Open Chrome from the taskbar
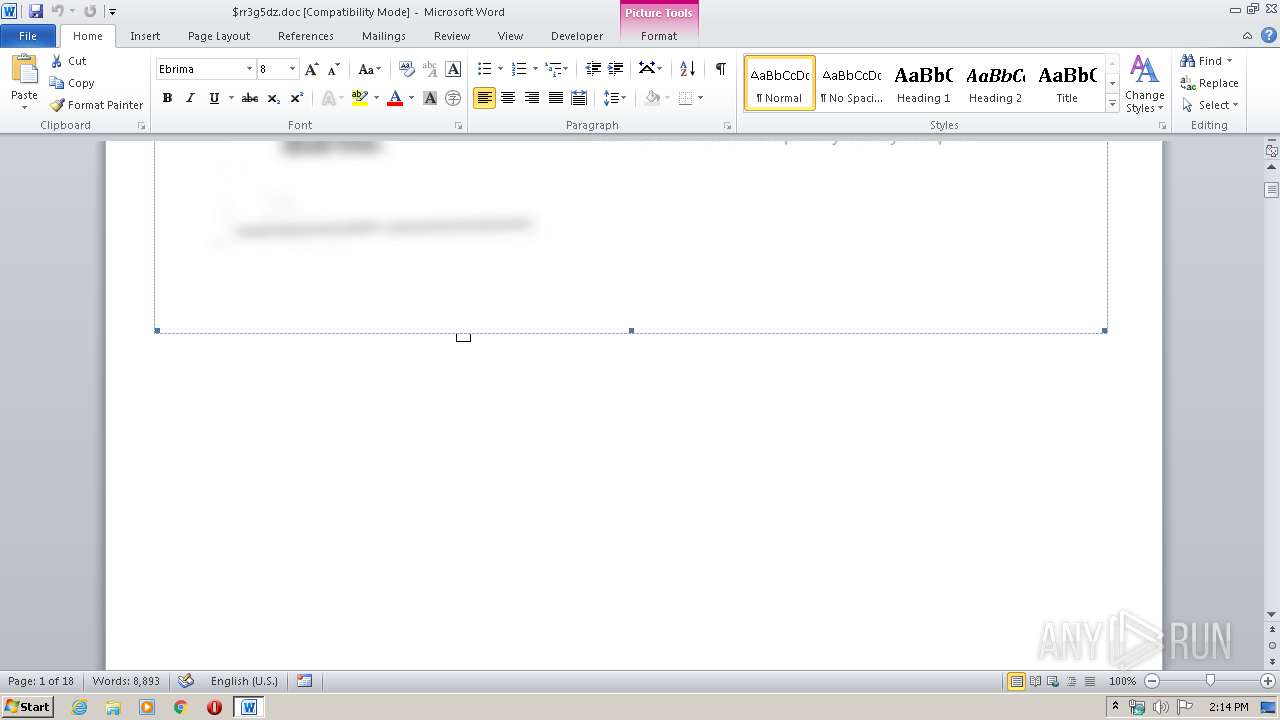The width and height of the screenshot is (1280, 720). point(181,707)
